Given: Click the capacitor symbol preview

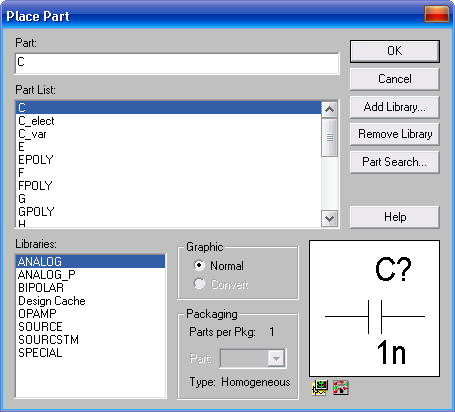Looking at the screenshot, I should click(x=375, y=309).
